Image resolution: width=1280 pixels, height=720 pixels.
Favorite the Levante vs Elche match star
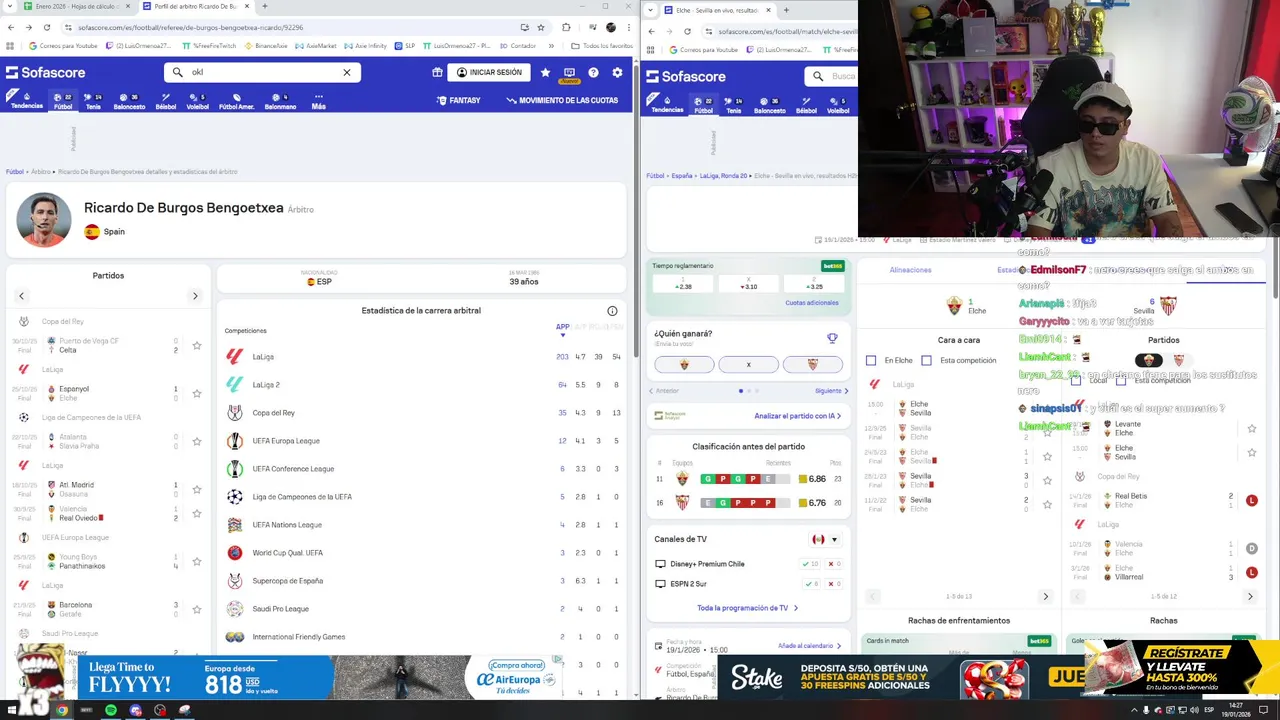pos(1251,429)
